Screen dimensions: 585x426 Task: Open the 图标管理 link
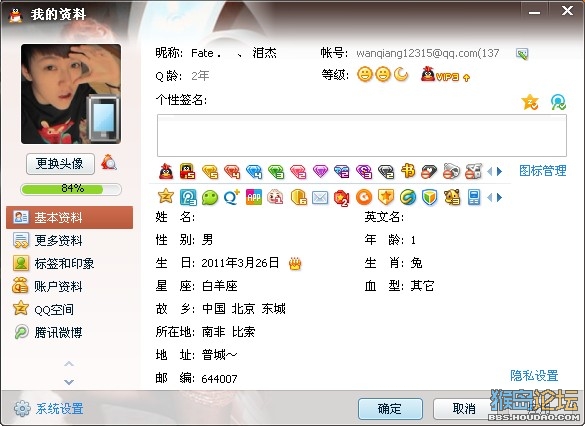tap(543, 171)
